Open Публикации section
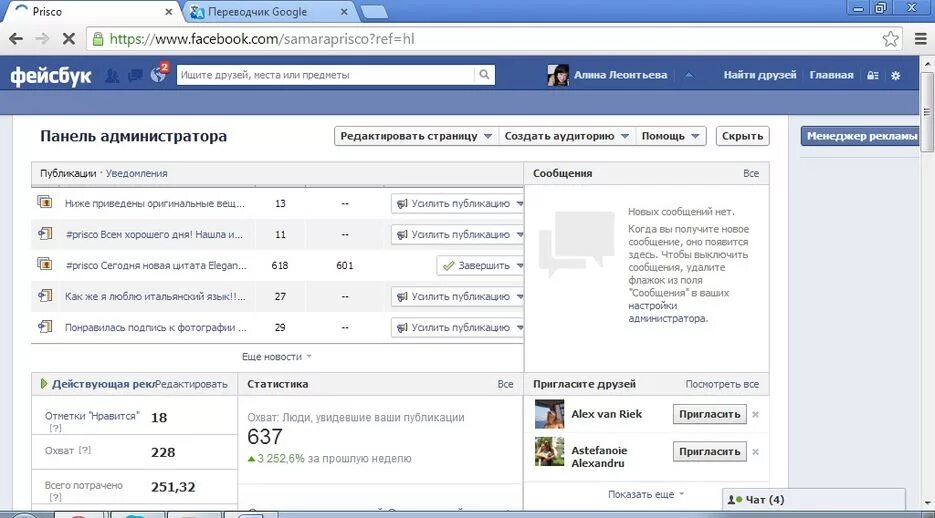The image size is (935, 518). pyautogui.click(x=68, y=173)
